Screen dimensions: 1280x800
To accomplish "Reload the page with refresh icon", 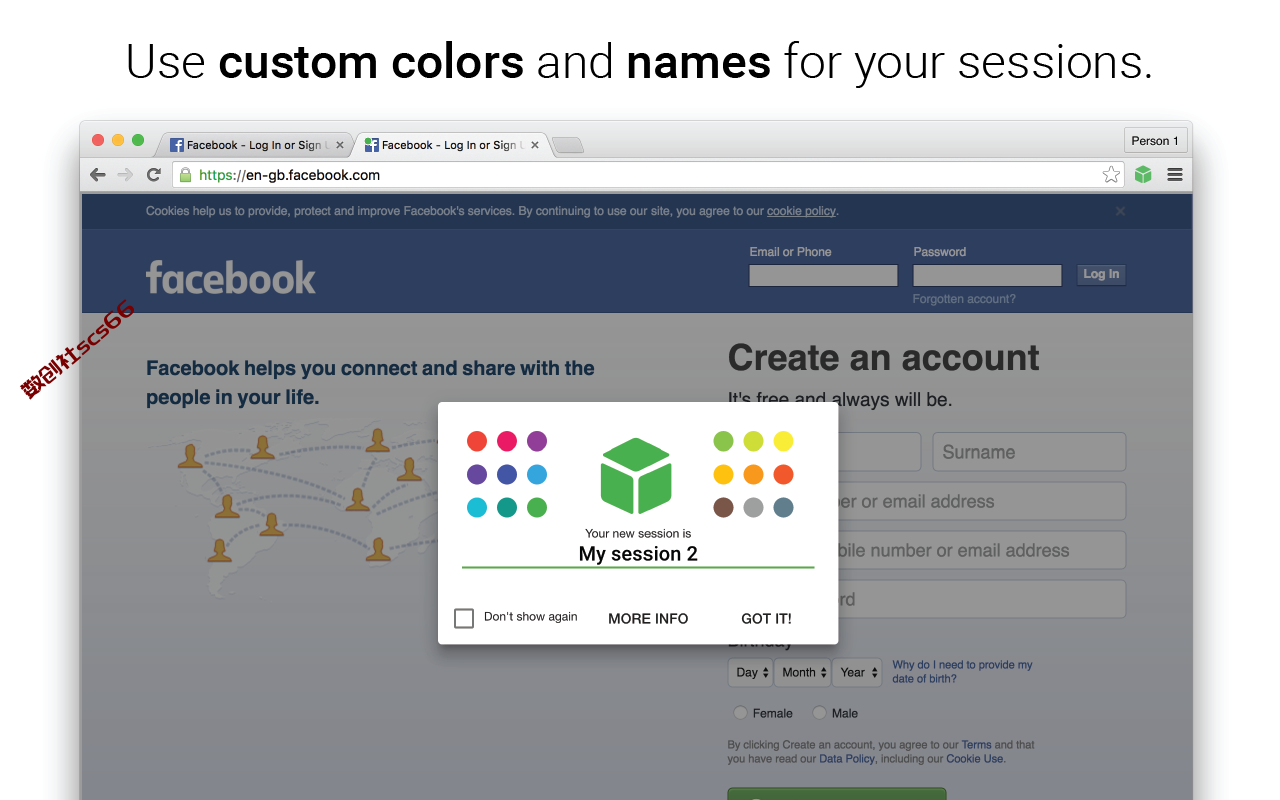I will click(154, 175).
